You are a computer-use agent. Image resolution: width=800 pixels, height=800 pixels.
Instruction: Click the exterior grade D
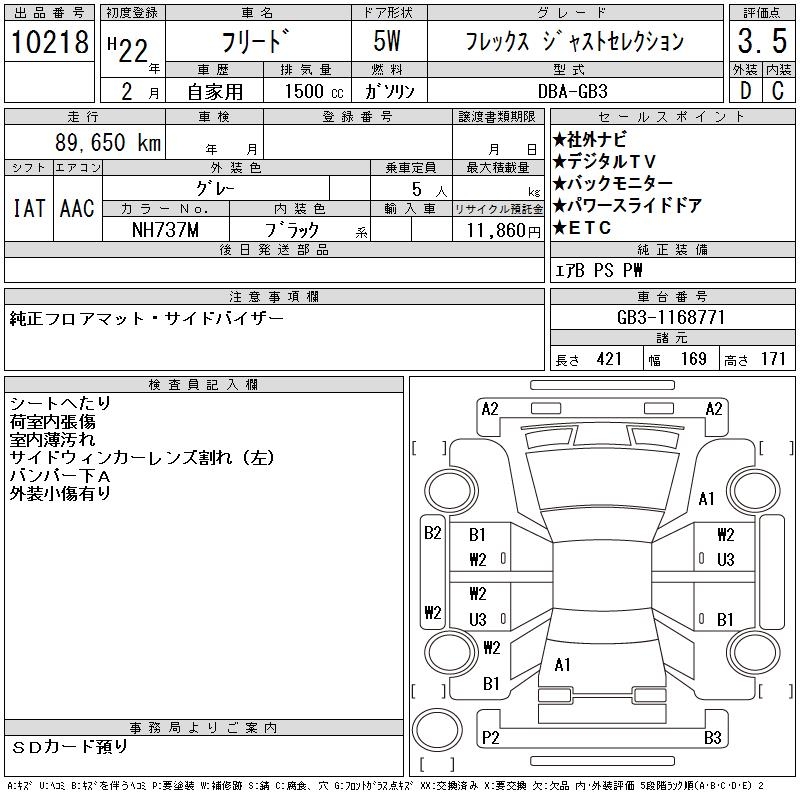pyautogui.click(x=745, y=91)
